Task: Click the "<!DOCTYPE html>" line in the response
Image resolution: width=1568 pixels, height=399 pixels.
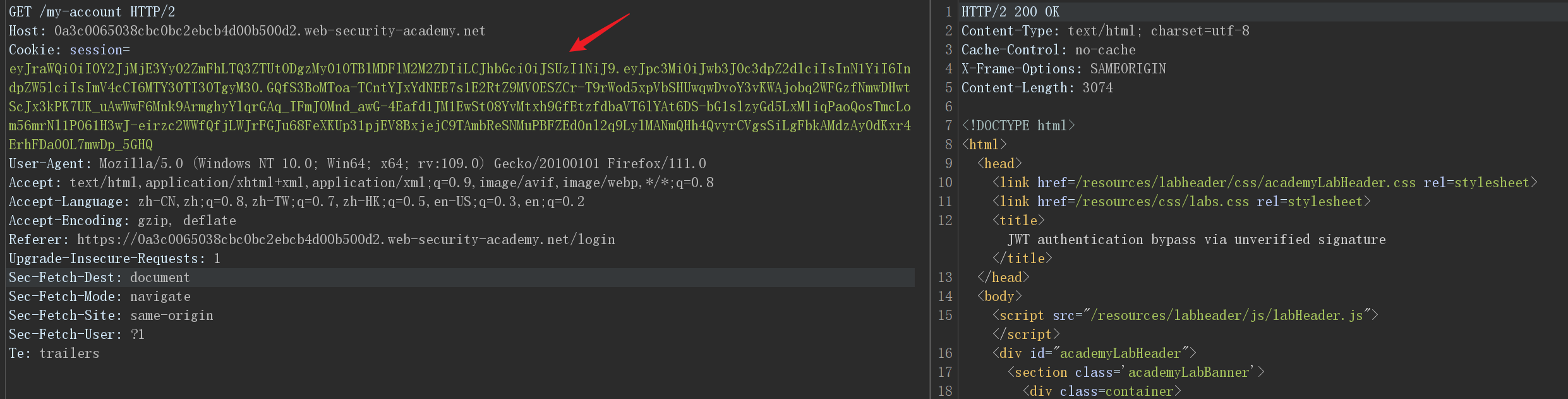Action: click(x=1018, y=125)
